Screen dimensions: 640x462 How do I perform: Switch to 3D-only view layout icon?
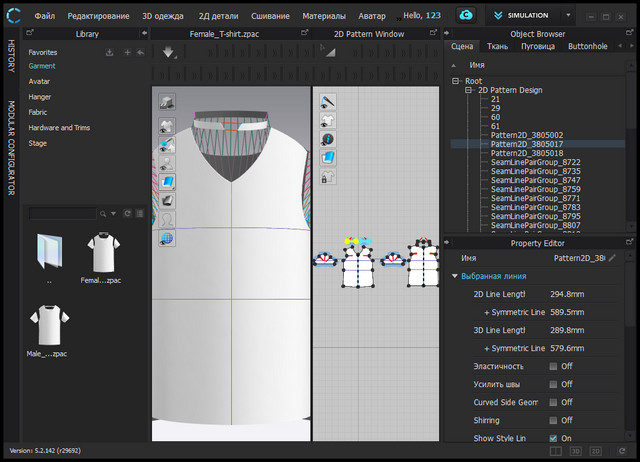[576, 450]
